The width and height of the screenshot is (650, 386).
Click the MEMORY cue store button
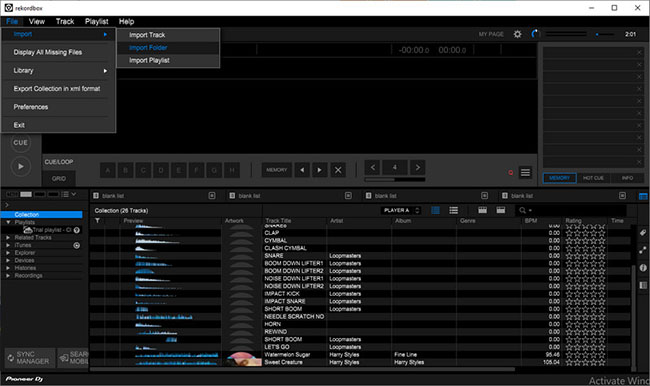276,170
